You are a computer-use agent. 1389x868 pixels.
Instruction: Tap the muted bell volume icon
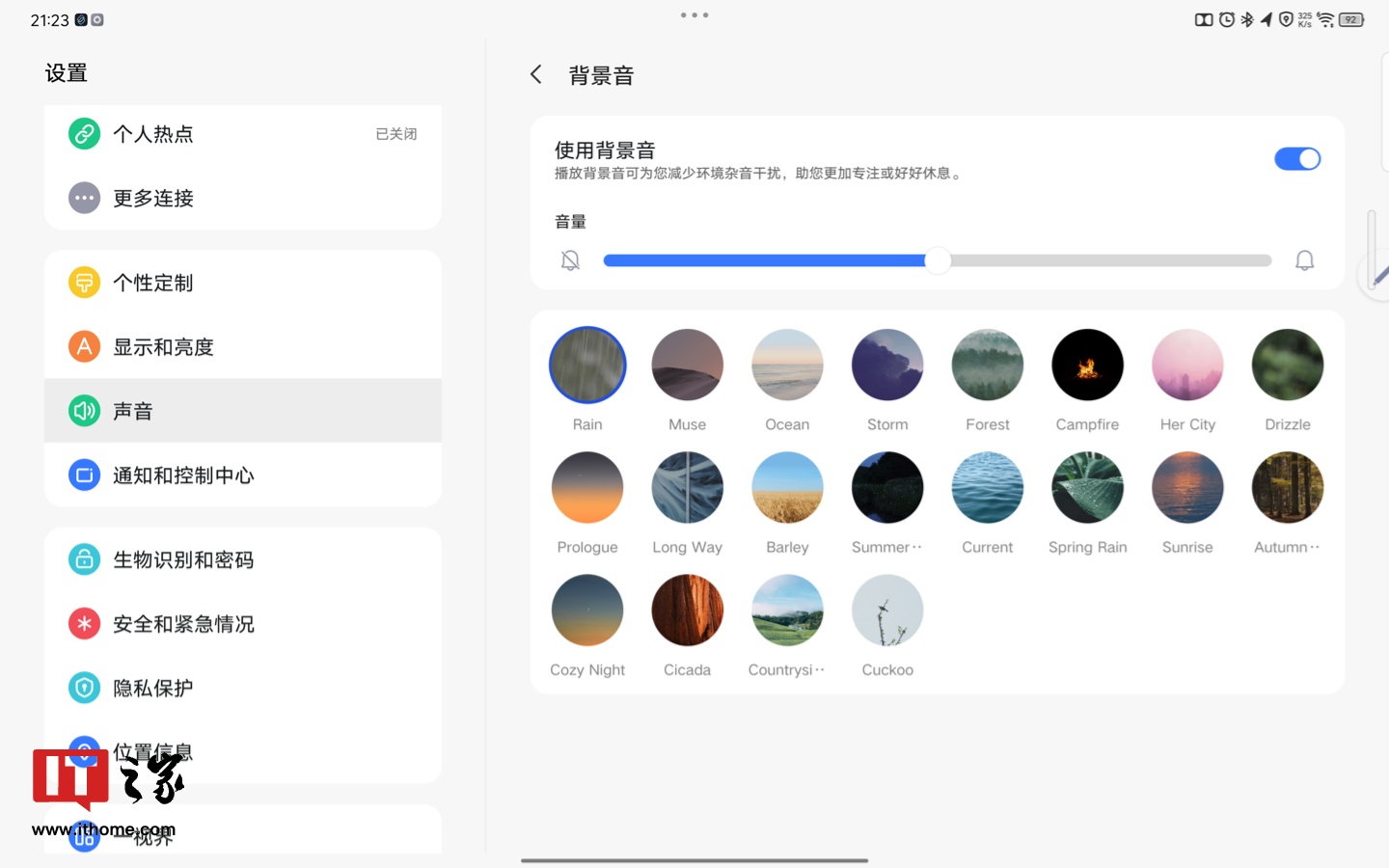pyautogui.click(x=570, y=260)
